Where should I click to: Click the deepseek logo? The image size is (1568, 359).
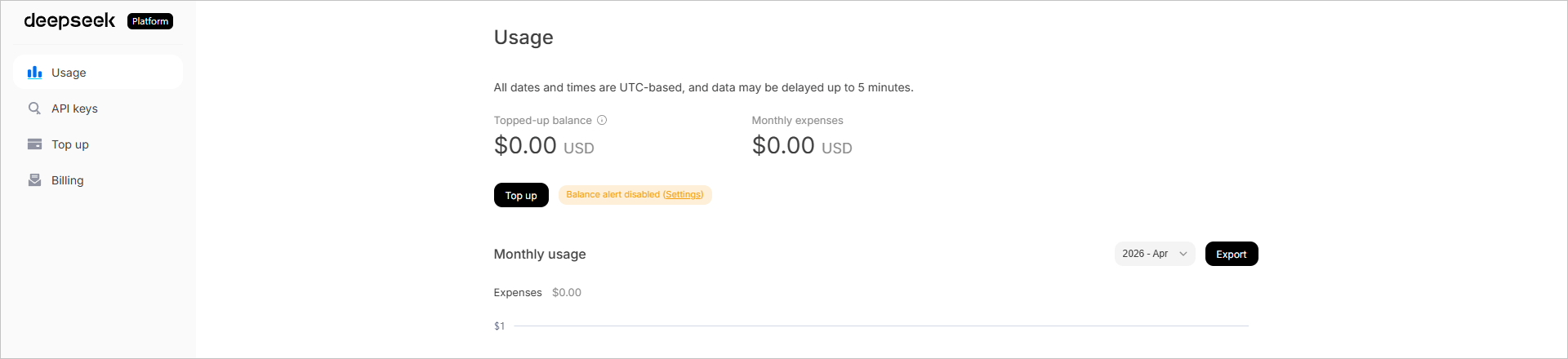pos(69,21)
